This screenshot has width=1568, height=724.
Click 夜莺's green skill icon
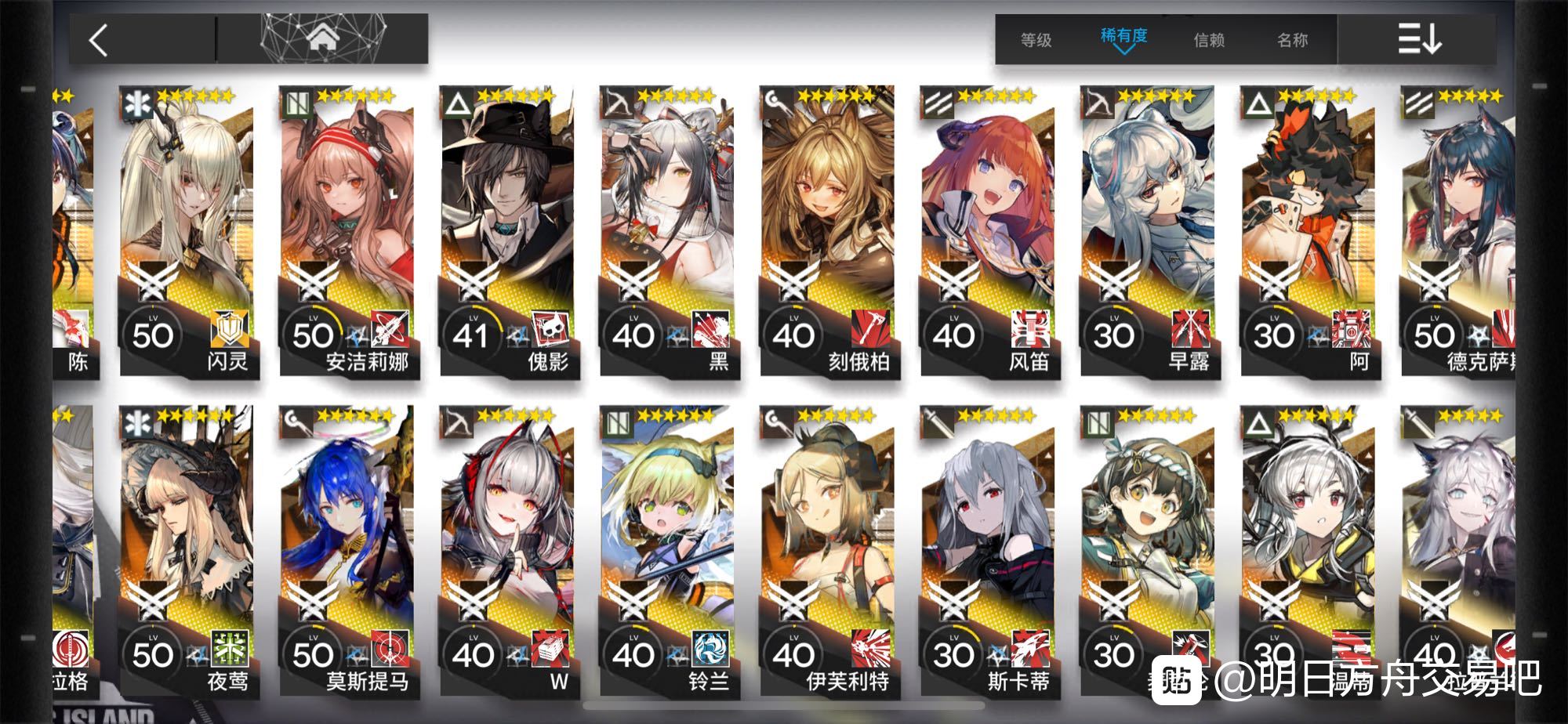(x=230, y=649)
